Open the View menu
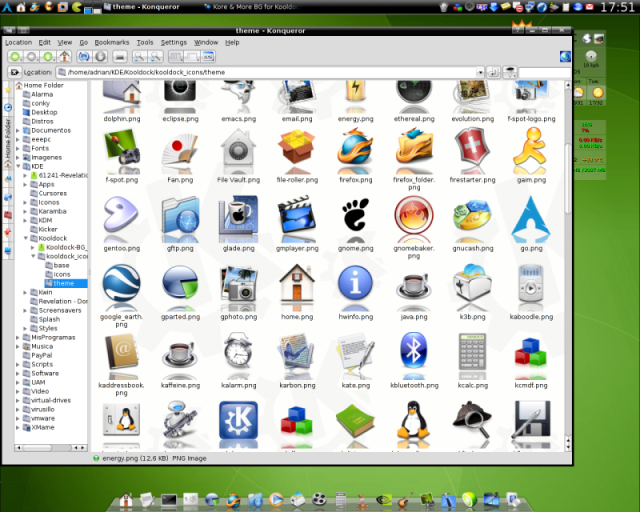Viewport: 640px width, 512px height. click(64, 42)
